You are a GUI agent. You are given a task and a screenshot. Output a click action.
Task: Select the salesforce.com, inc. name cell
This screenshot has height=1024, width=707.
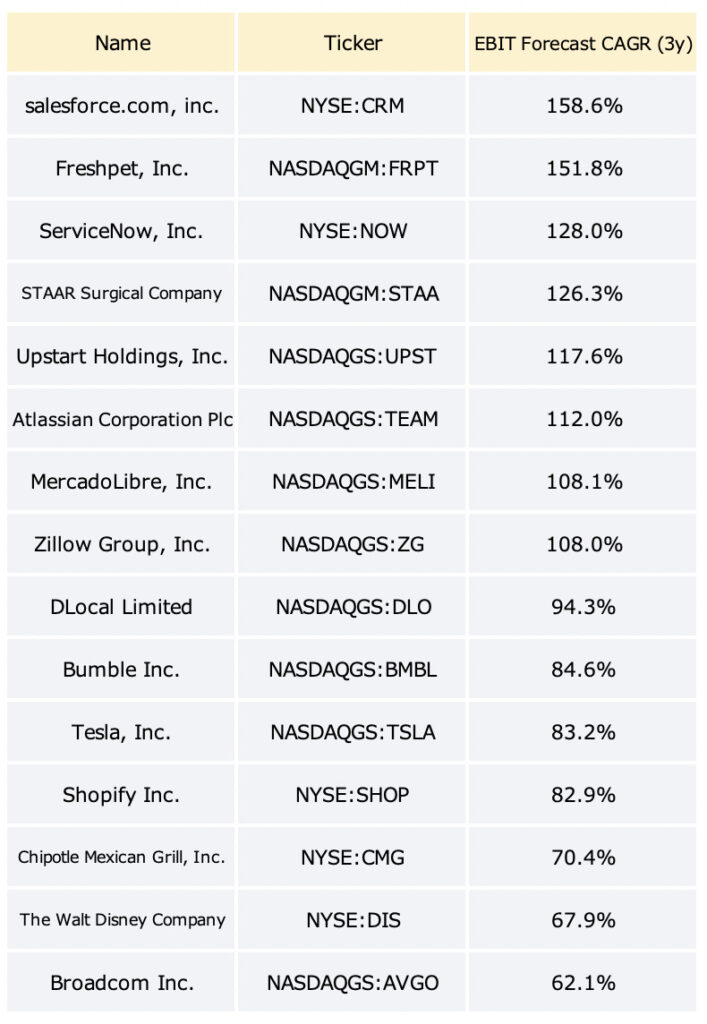(121, 105)
